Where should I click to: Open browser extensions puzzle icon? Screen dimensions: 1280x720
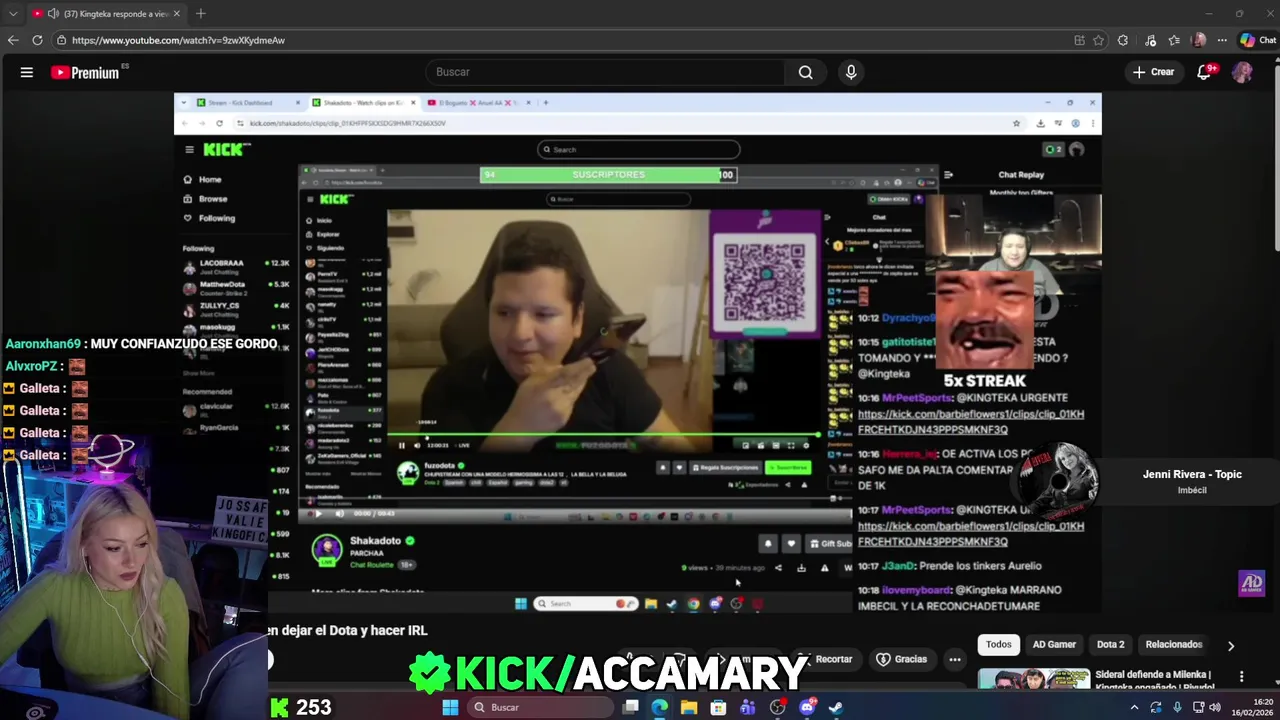point(1123,40)
